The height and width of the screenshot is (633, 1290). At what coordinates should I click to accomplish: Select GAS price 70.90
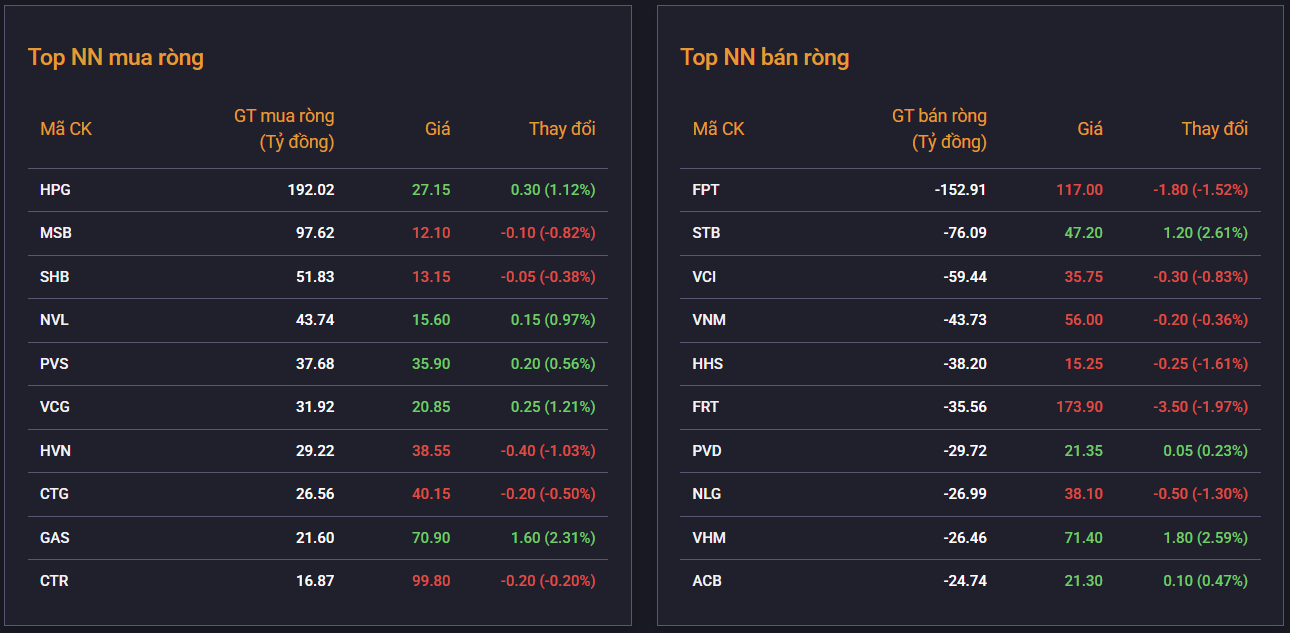[x=431, y=538]
